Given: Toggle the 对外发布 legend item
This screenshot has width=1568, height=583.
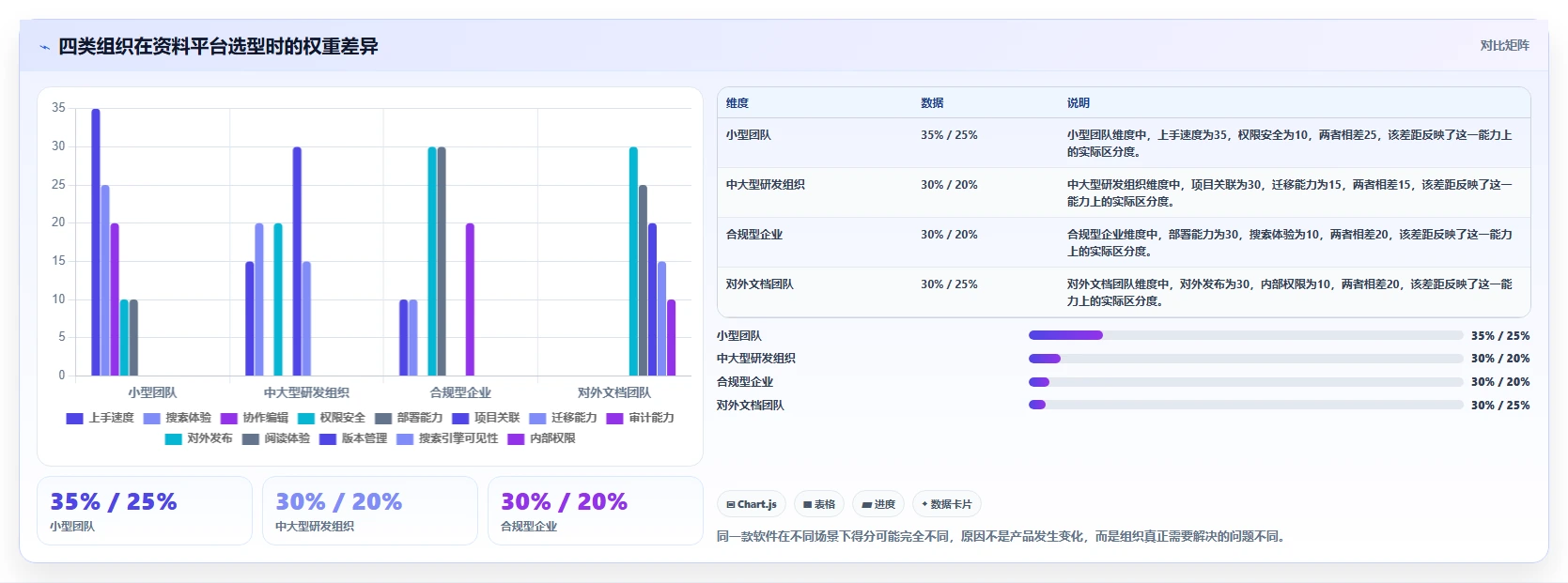Looking at the screenshot, I should click(198, 438).
